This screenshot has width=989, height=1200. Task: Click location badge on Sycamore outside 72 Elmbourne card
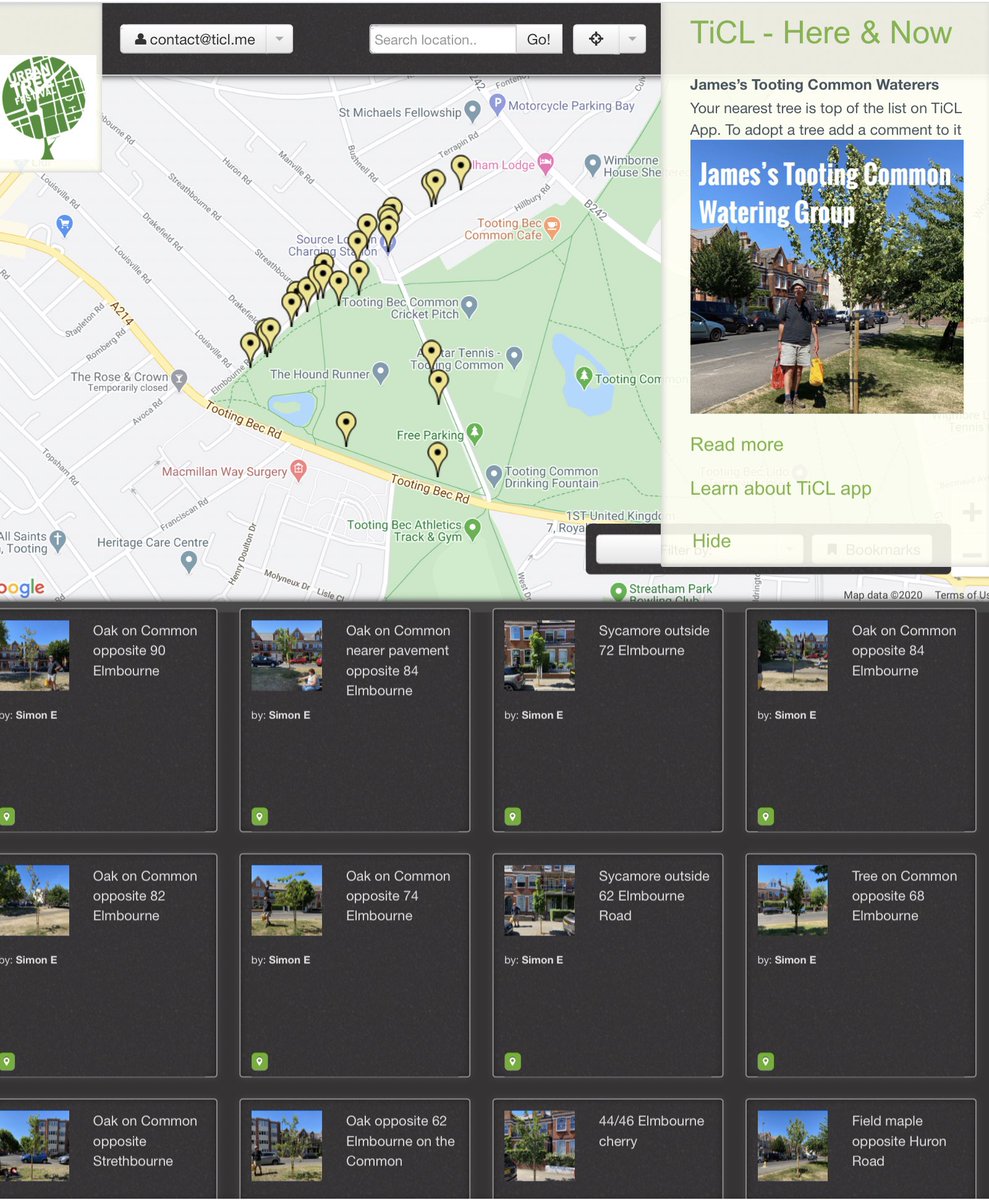click(x=512, y=816)
